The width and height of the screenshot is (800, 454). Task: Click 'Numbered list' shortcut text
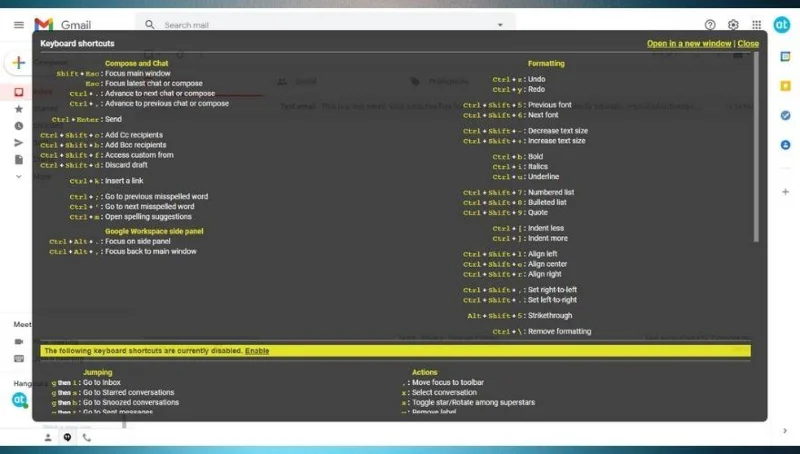[551, 192]
